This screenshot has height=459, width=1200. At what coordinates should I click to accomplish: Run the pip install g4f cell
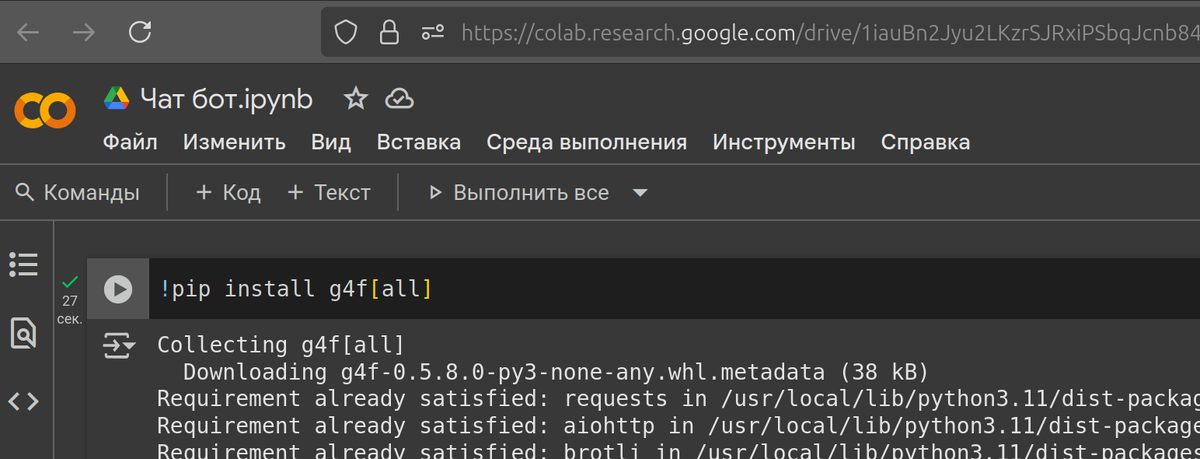[x=118, y=289]
